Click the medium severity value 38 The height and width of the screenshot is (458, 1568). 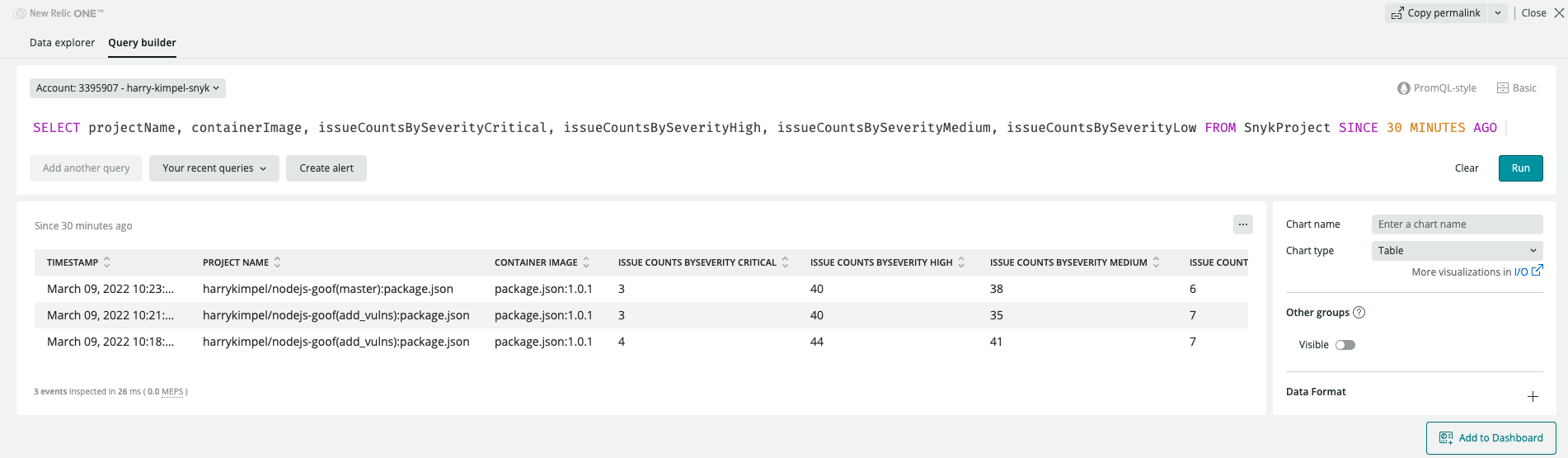pos(997,289)
